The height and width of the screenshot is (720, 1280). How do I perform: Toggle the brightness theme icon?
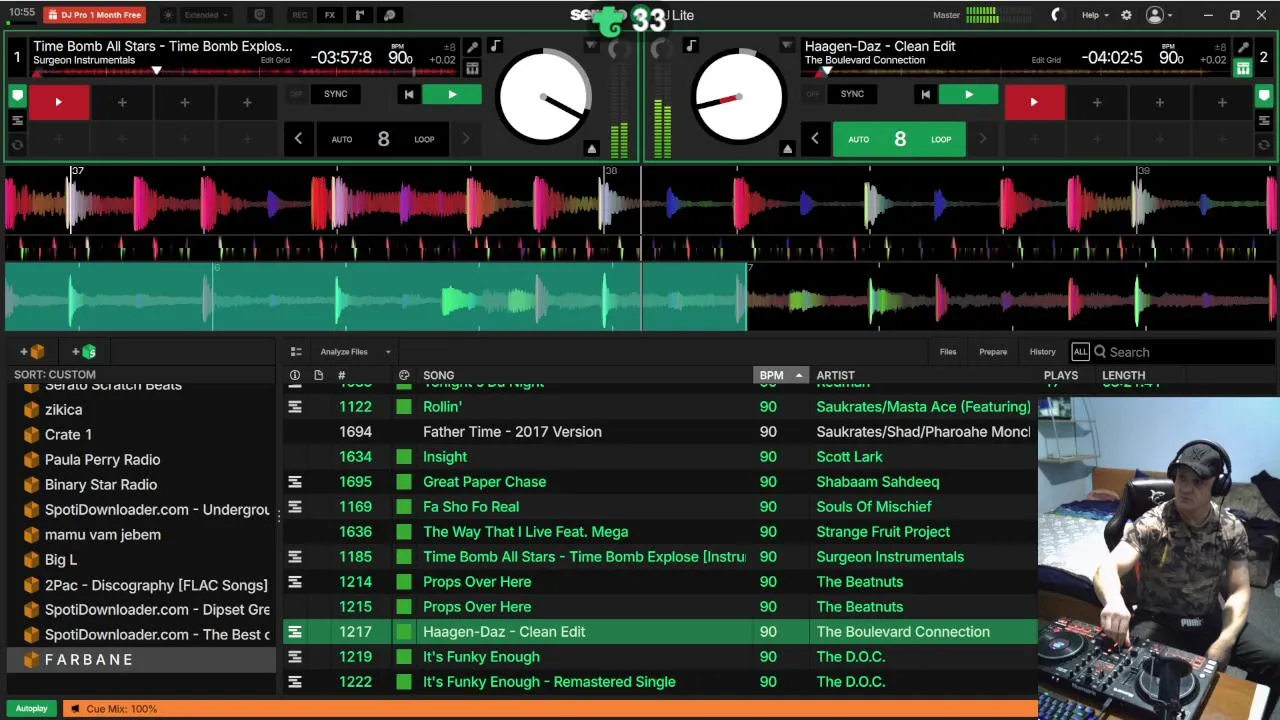coord(167,15)
